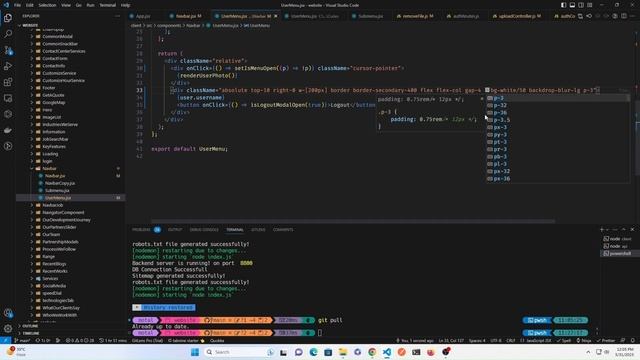Open the Source Control view

[8, 50]
